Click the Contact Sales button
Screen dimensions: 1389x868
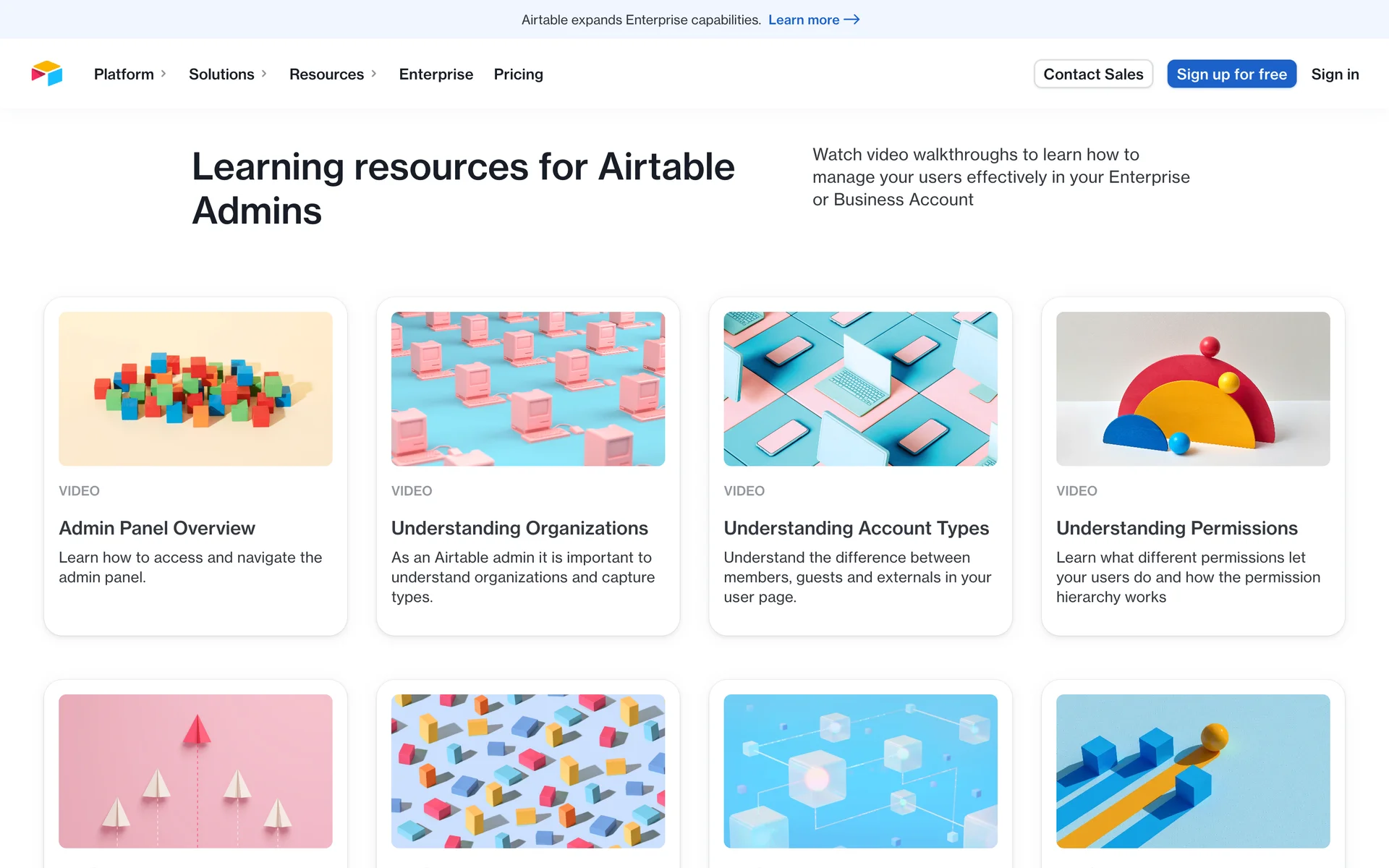click(x=1092, y=74)
